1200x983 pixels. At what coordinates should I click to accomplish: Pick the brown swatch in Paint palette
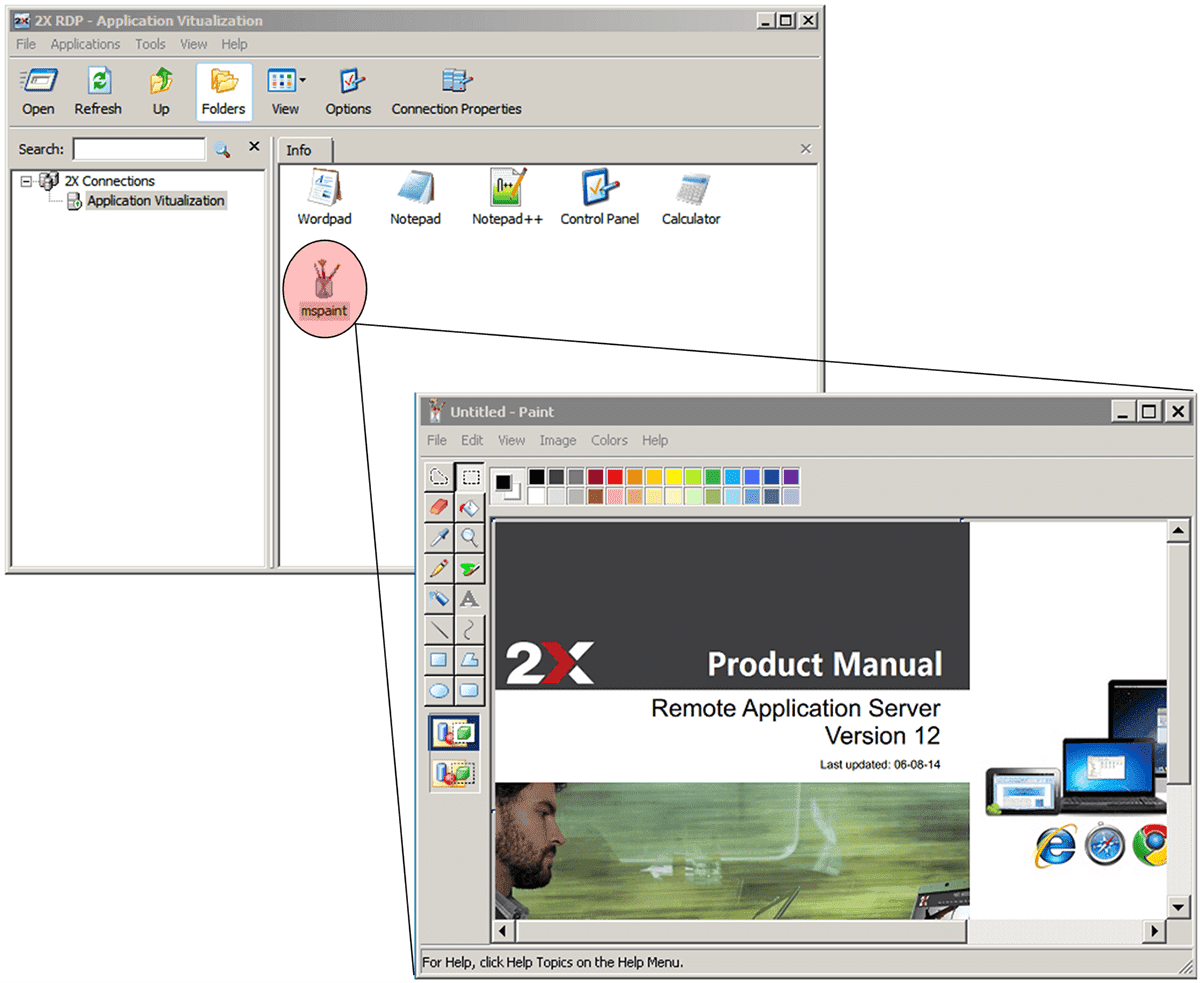(x=596, y=496)
